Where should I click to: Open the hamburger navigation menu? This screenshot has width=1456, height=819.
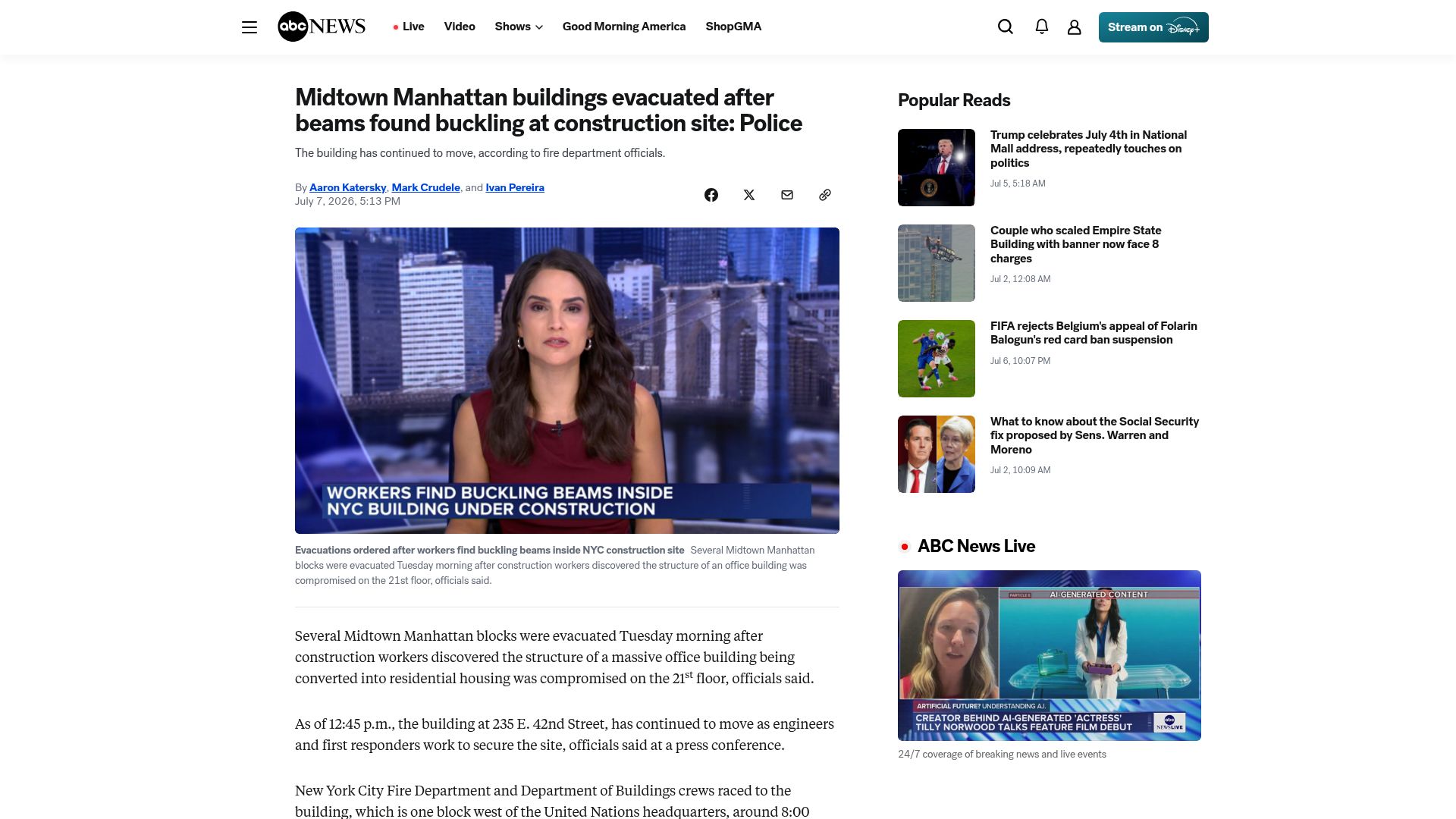pos(249,27)
